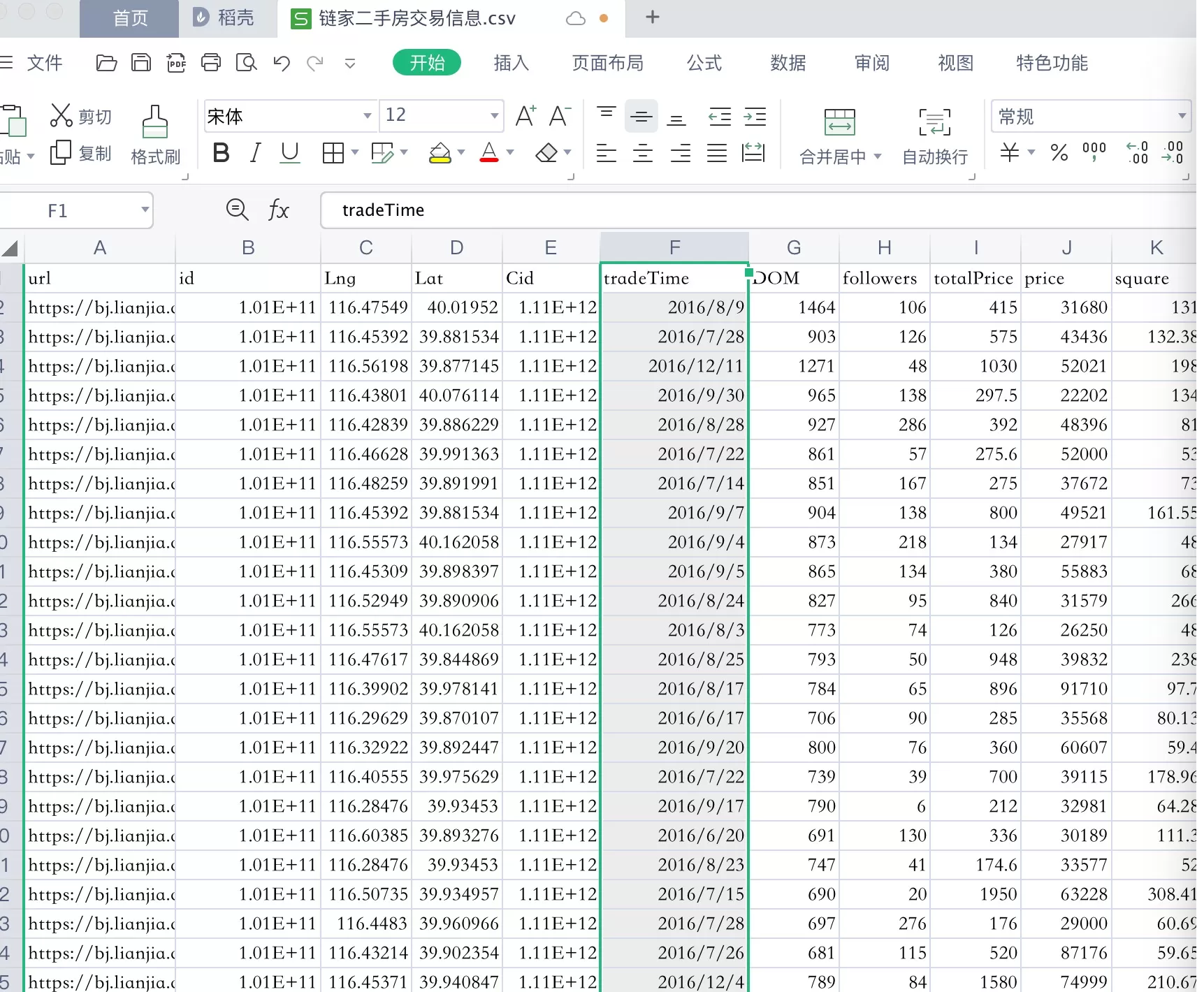Image resolution: width=1204 pixels, height=992 pixels.
Task: Open the font size dropdown
Action: click(494, 116)
